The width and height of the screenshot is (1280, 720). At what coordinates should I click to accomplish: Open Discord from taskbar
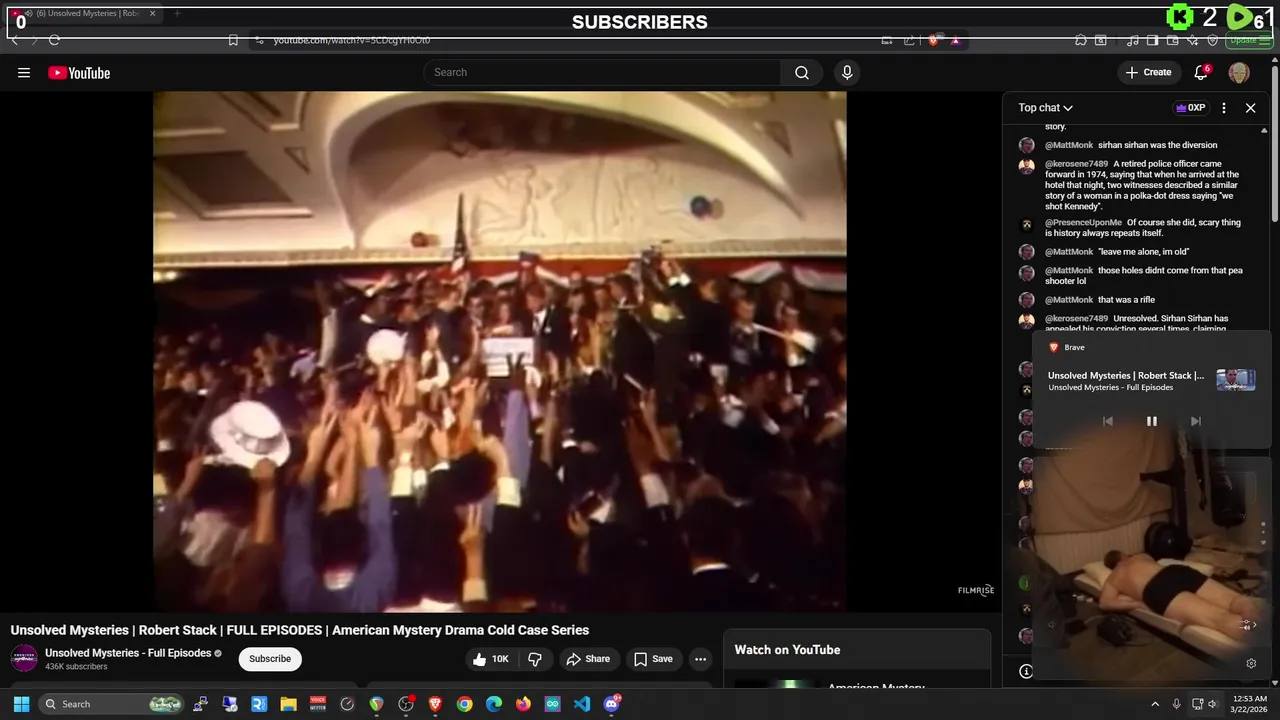[x=612, y=704]
